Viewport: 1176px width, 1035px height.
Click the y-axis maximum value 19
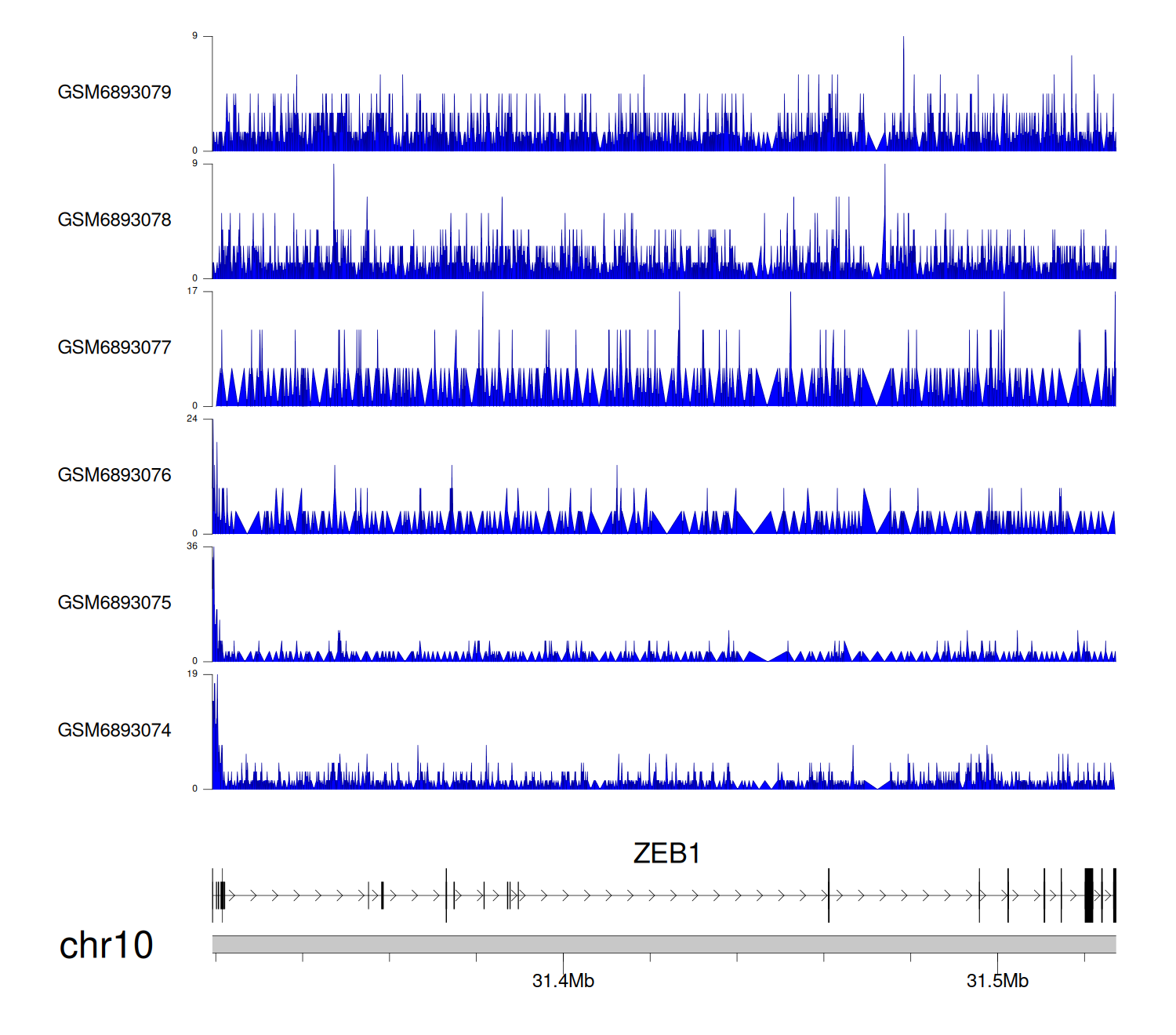(192, 674)
